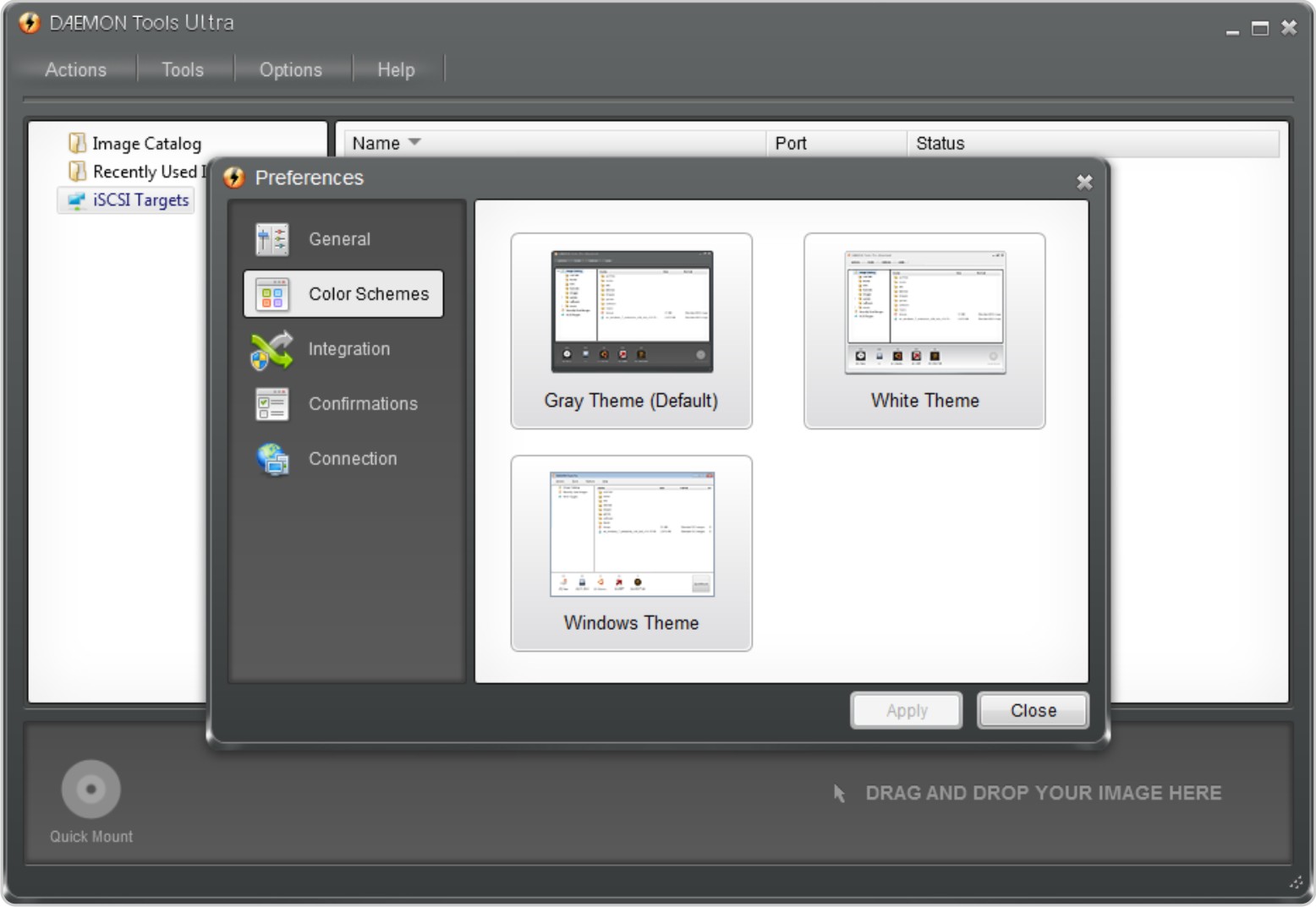Select Image Catalog in the tree
This screenshot has width=1316, height=907.
tap(146, 144)
